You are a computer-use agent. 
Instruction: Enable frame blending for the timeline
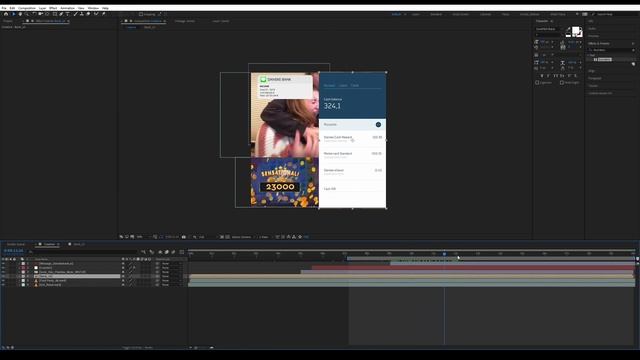tap(167, 252)
